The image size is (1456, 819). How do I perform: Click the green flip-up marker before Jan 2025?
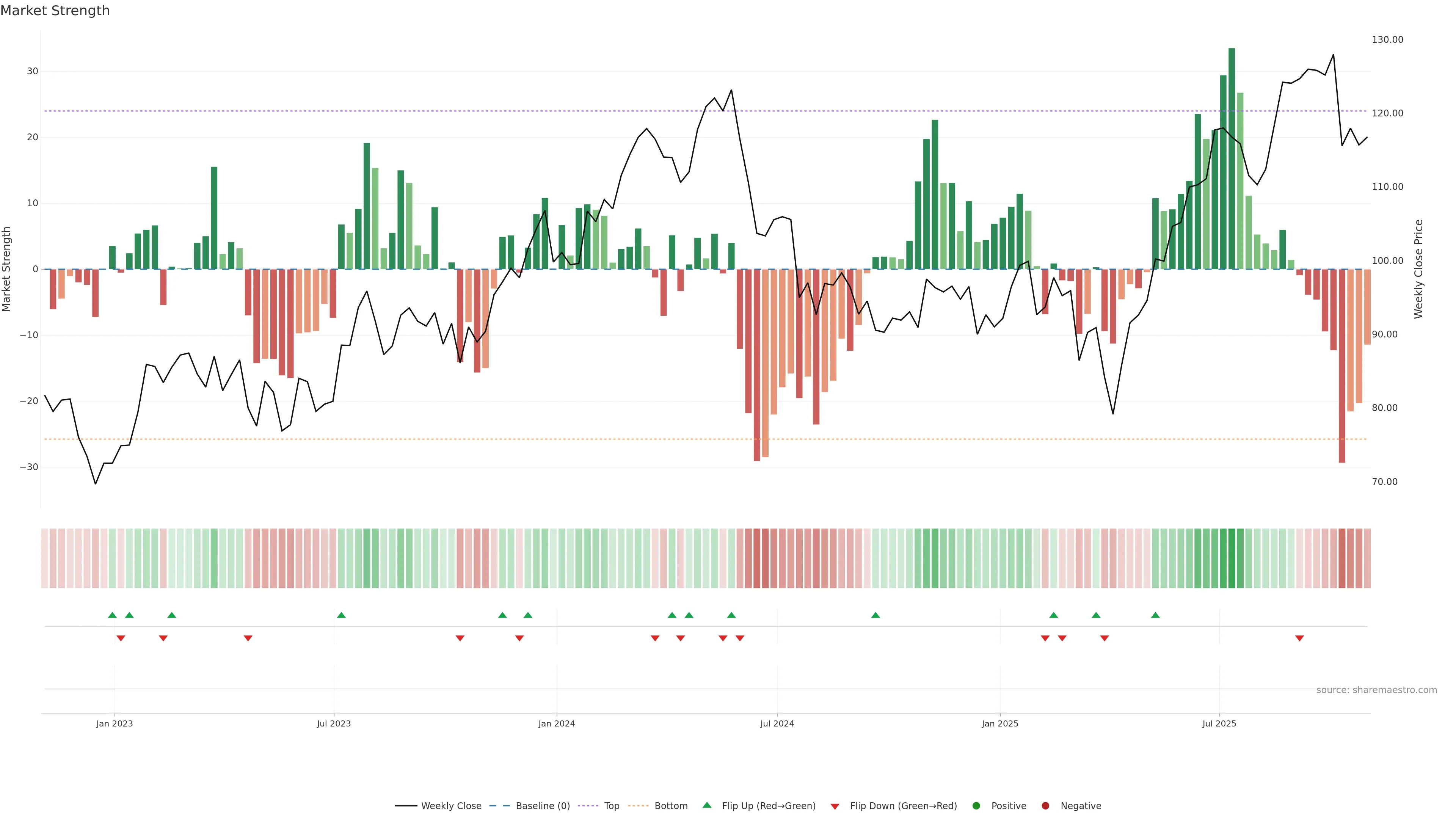tap(875, 615)
